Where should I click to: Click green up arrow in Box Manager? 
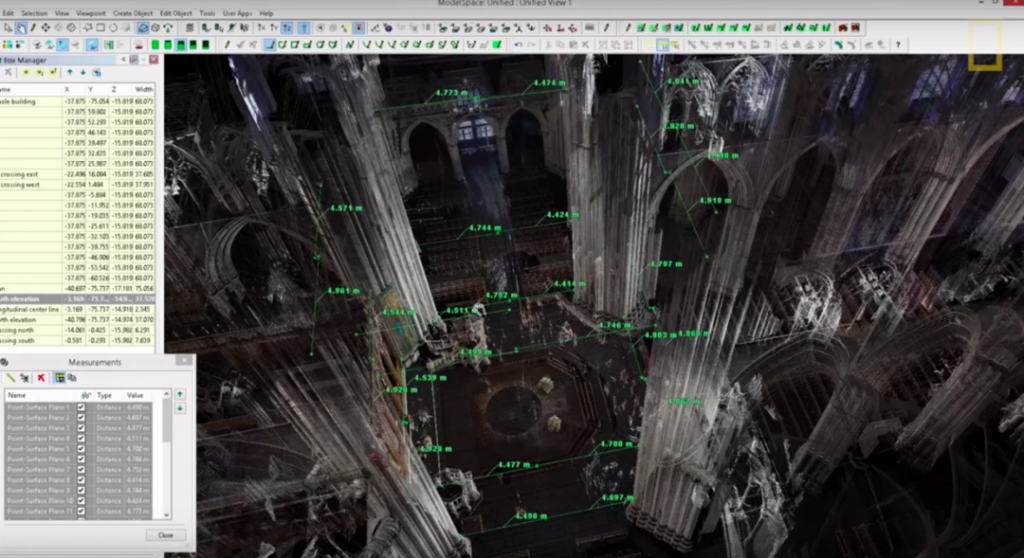70,73
